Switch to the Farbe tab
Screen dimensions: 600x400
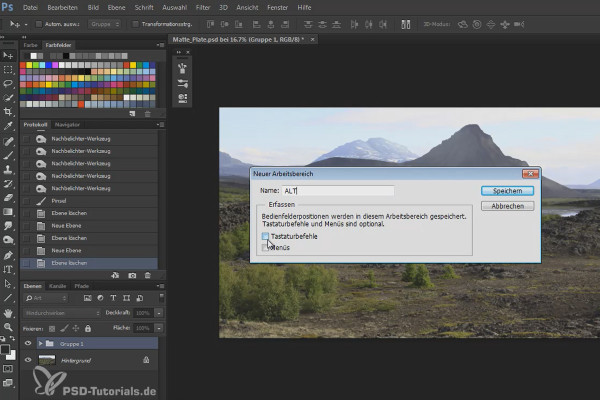[x=31, y=45]
